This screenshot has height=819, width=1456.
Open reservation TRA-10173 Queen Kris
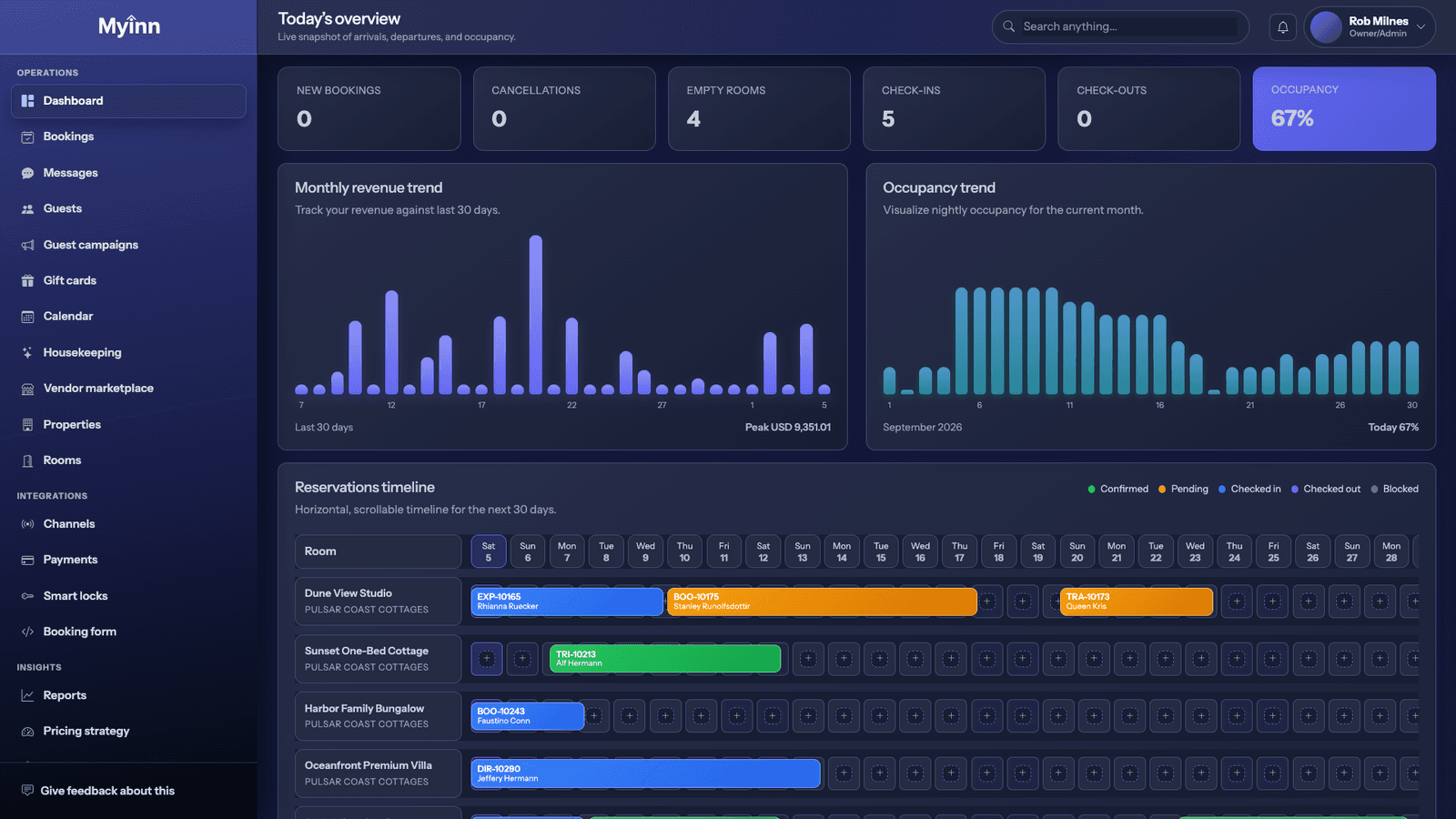point(1137,602)
